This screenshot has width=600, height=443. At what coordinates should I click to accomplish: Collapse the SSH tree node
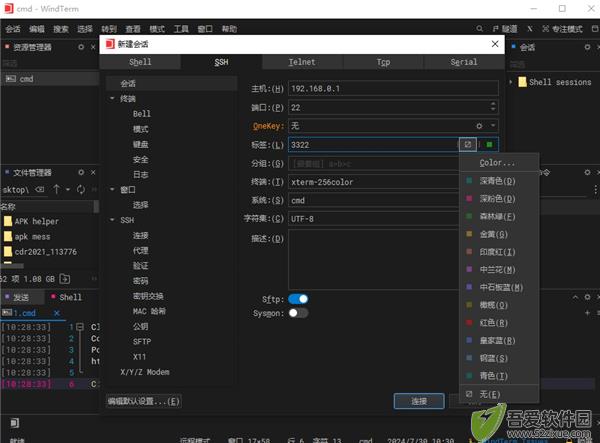point(112,220)
